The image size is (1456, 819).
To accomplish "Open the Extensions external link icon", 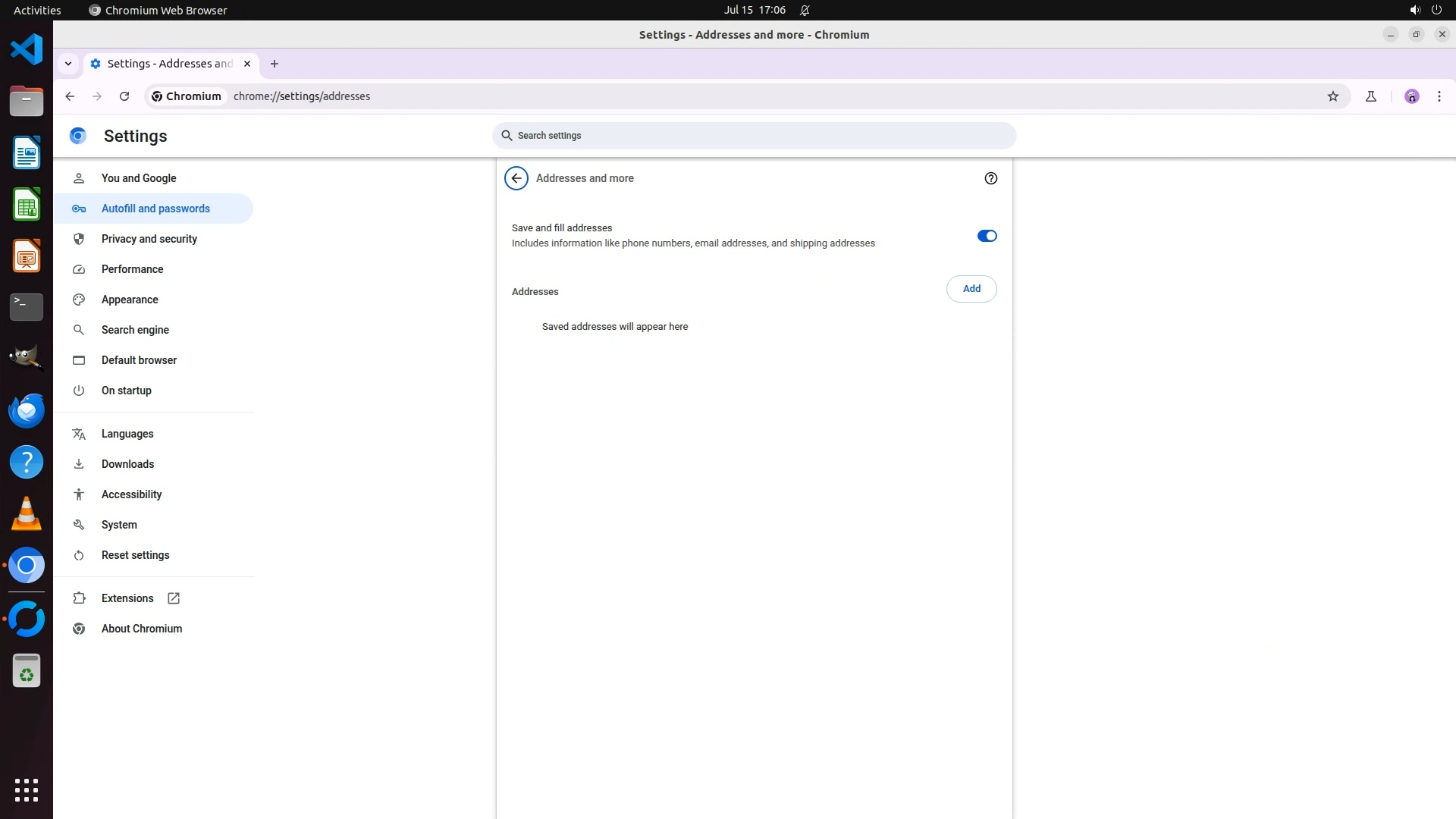I will pyautogui.click(x=174, y=598).
